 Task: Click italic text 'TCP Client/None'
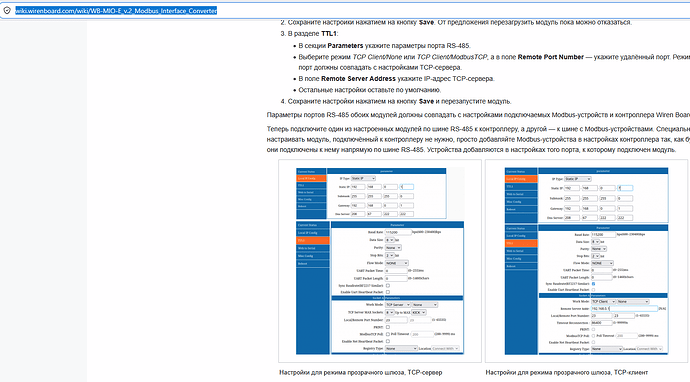point(377,57)
